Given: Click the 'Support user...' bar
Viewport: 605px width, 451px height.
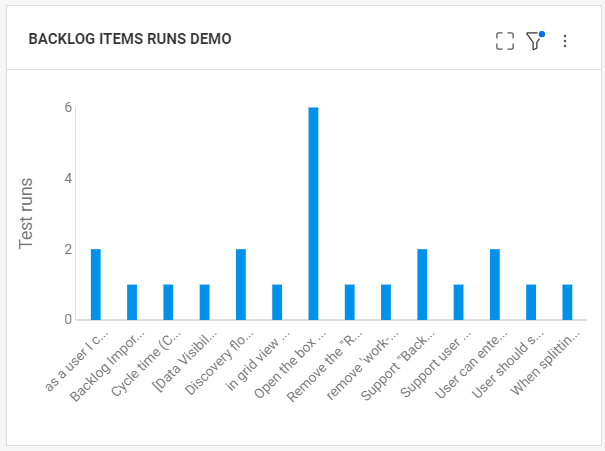Looking at the screenshot, I should (x=458, y=302).
